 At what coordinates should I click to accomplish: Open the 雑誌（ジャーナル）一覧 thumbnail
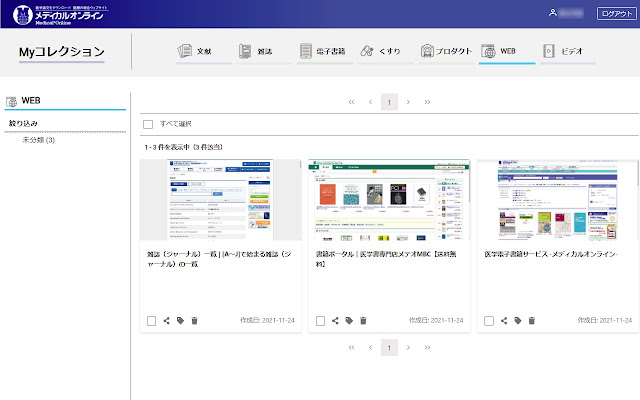[x=220, y=200]
